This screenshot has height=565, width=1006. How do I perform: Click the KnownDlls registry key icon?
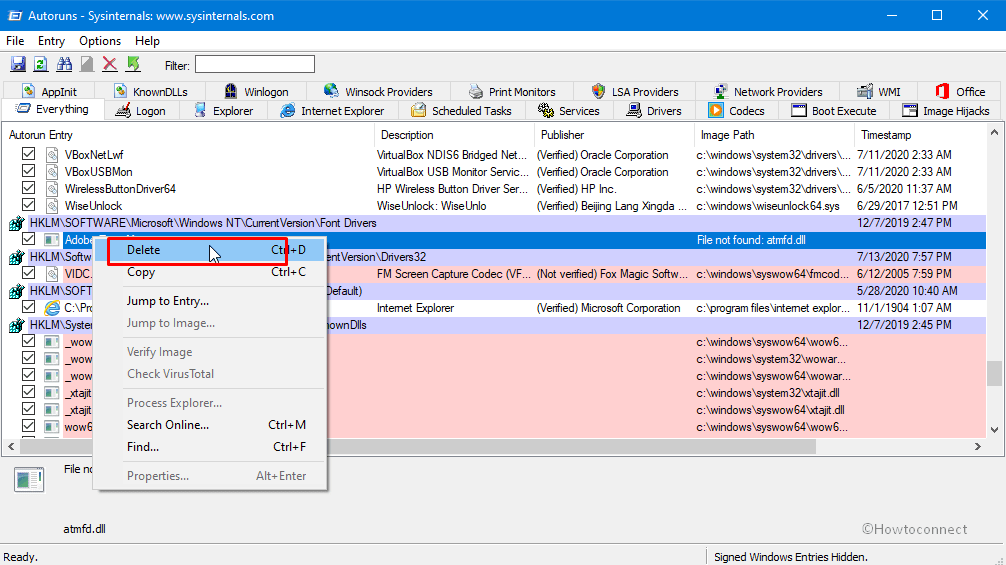pos(16,325)
